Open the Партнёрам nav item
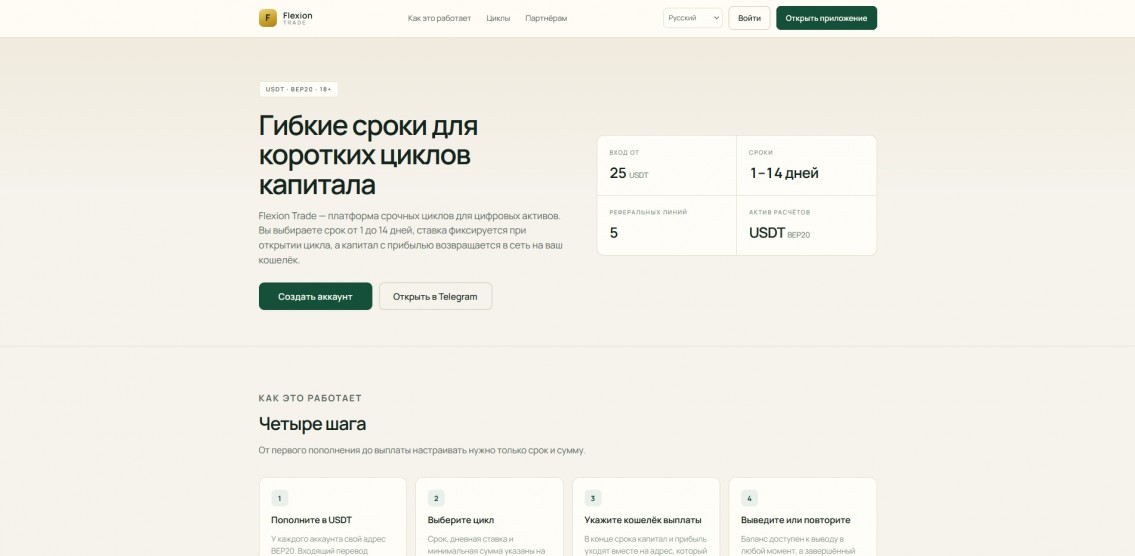The width and height of the screenshot is (1135, 556). [547, 18]
